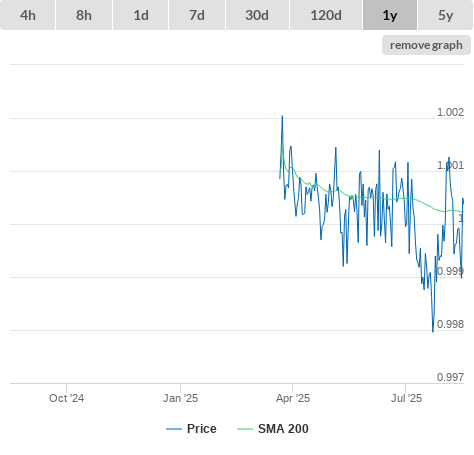
Task: Click the remove graph button
Action: pos(426,45)
